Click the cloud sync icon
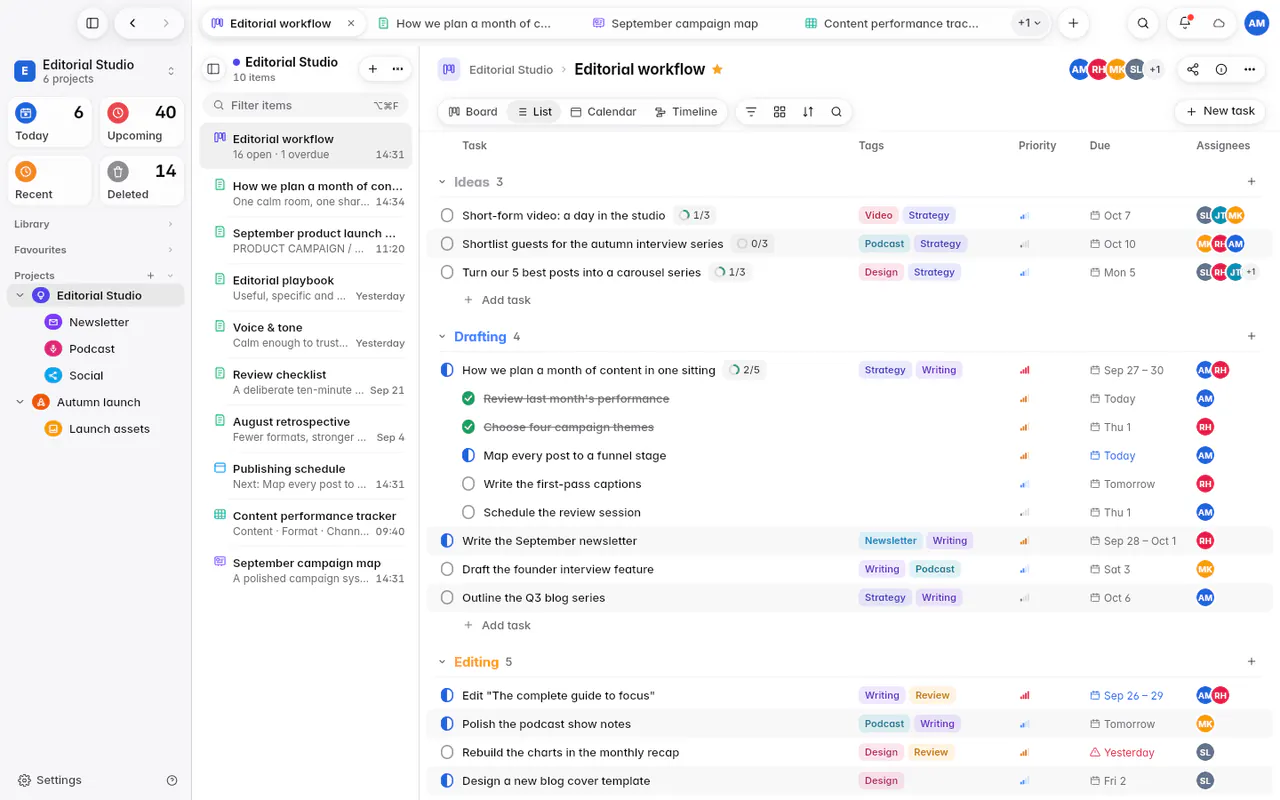Image resolution: width=1280 pixels, height=800 pixels. [x=1219, y=23]
